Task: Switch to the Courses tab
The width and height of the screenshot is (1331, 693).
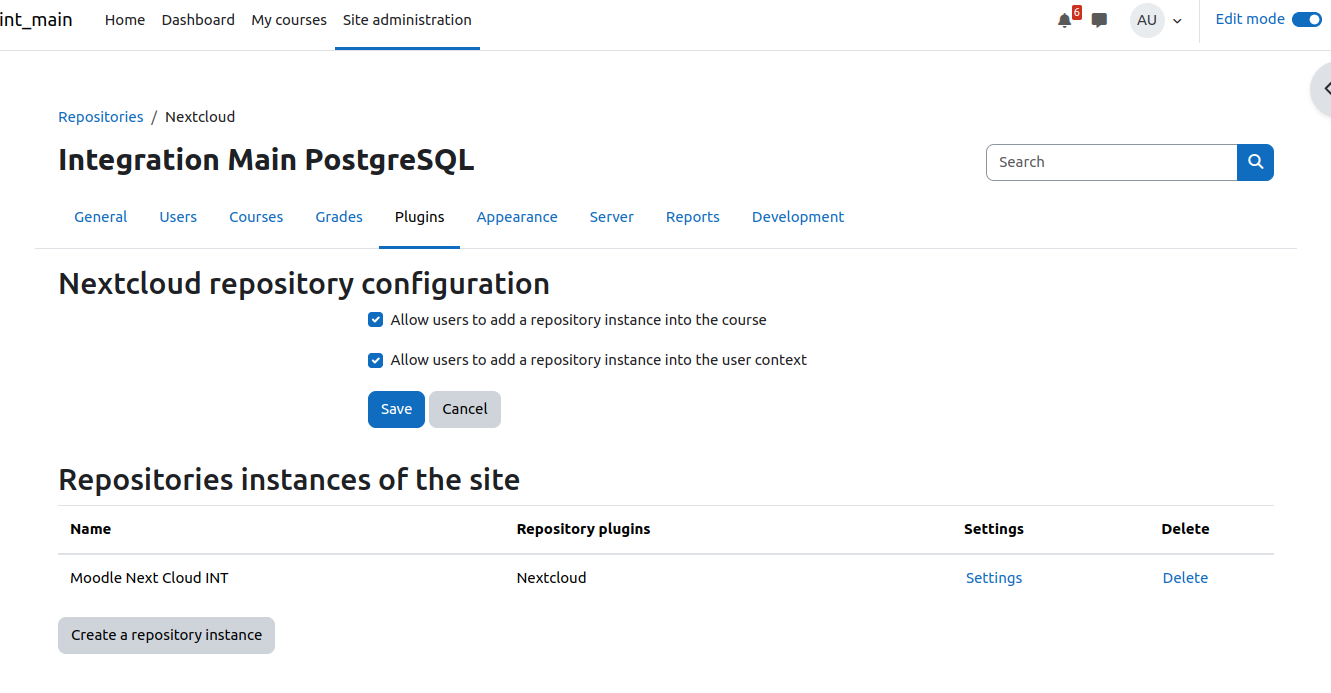Action: coord(256,217)
